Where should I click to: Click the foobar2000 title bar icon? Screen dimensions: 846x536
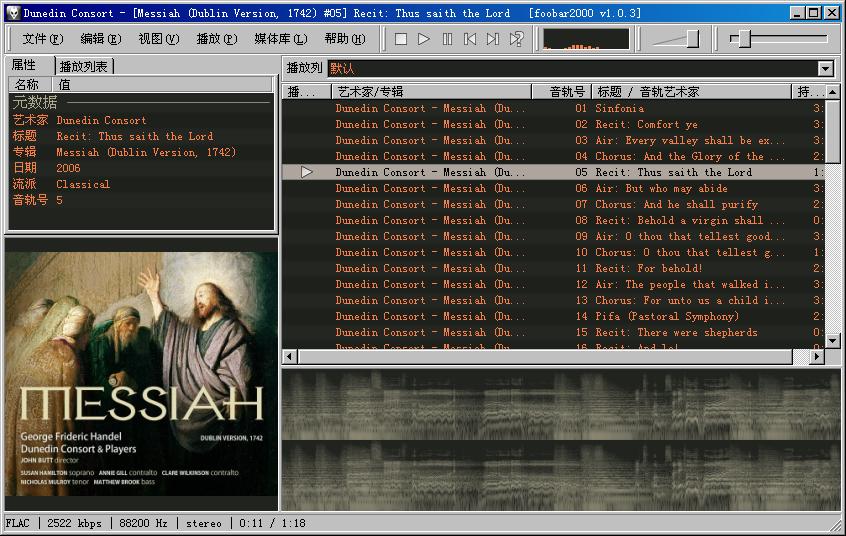13,13
